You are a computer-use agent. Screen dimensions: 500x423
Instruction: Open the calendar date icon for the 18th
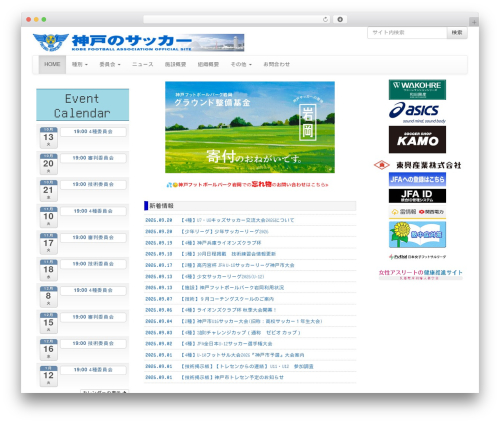click(x=49, y=270)
